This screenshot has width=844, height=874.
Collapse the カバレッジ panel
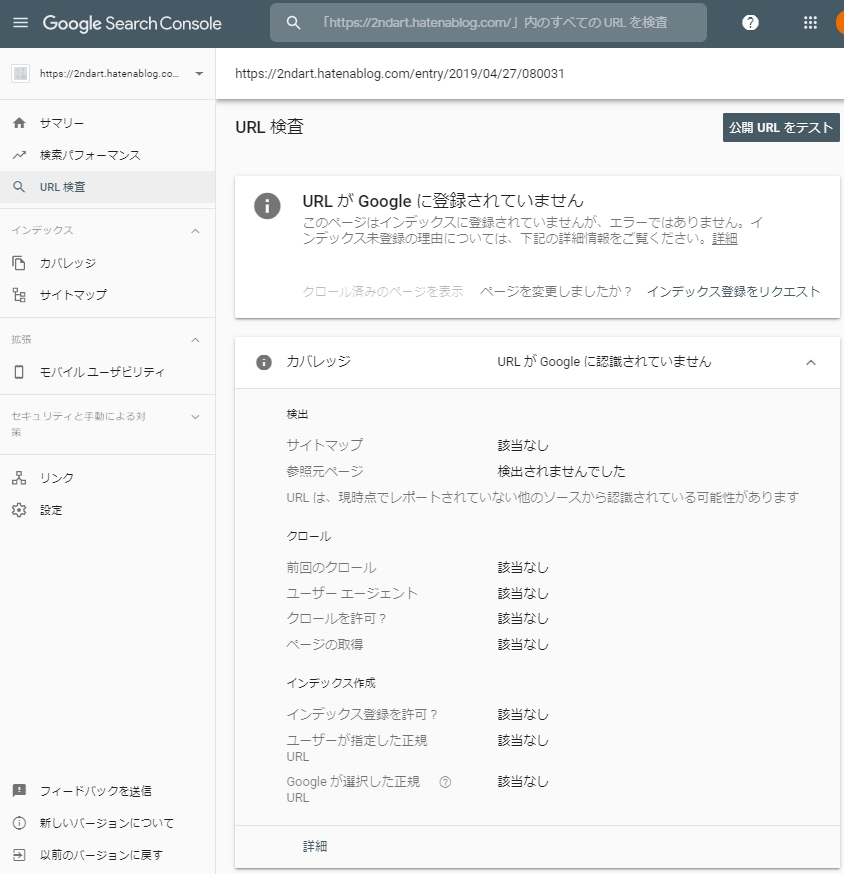coord(811,363)
